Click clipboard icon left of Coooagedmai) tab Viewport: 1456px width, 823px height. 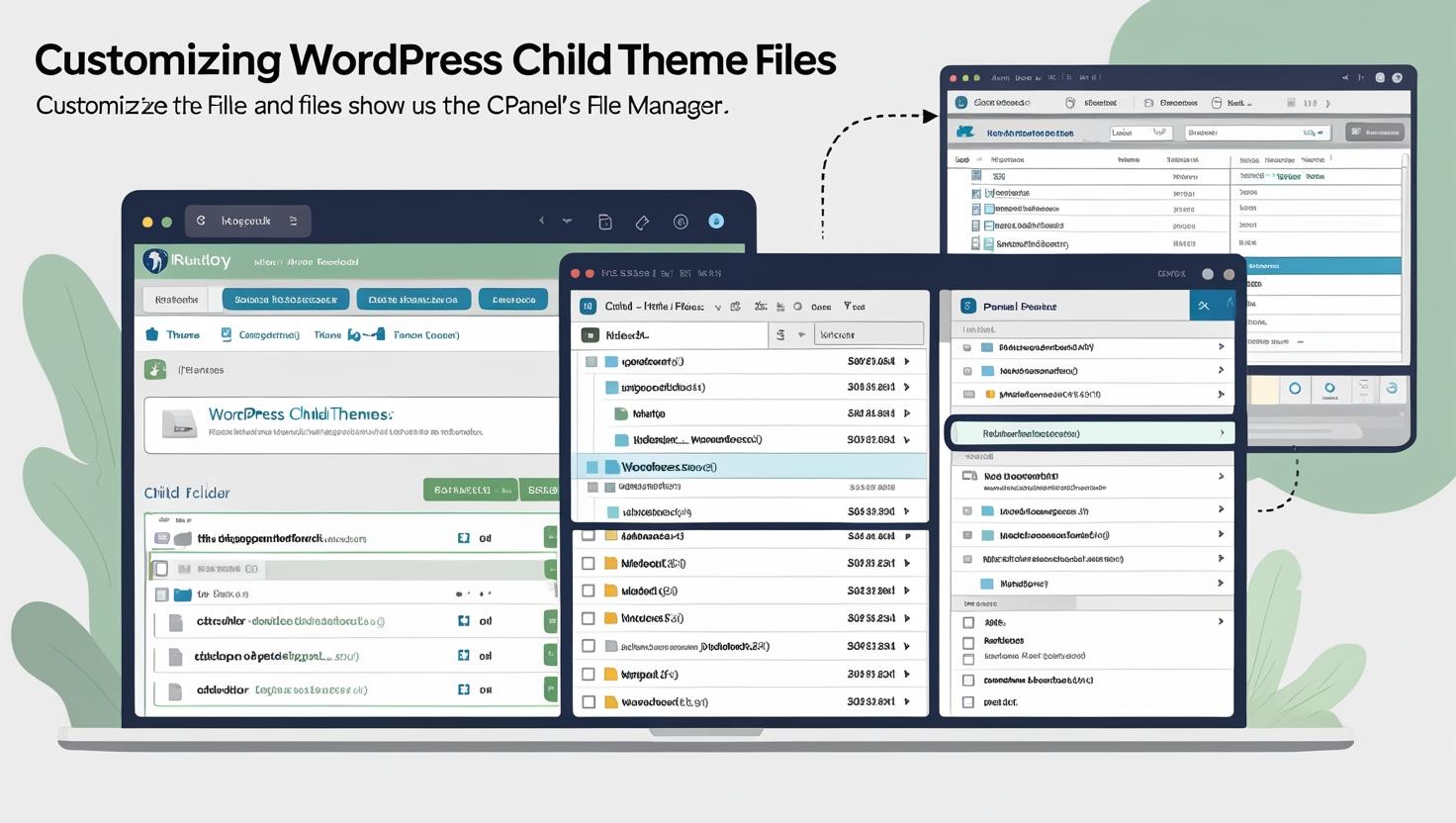click(x=227, y=334)
